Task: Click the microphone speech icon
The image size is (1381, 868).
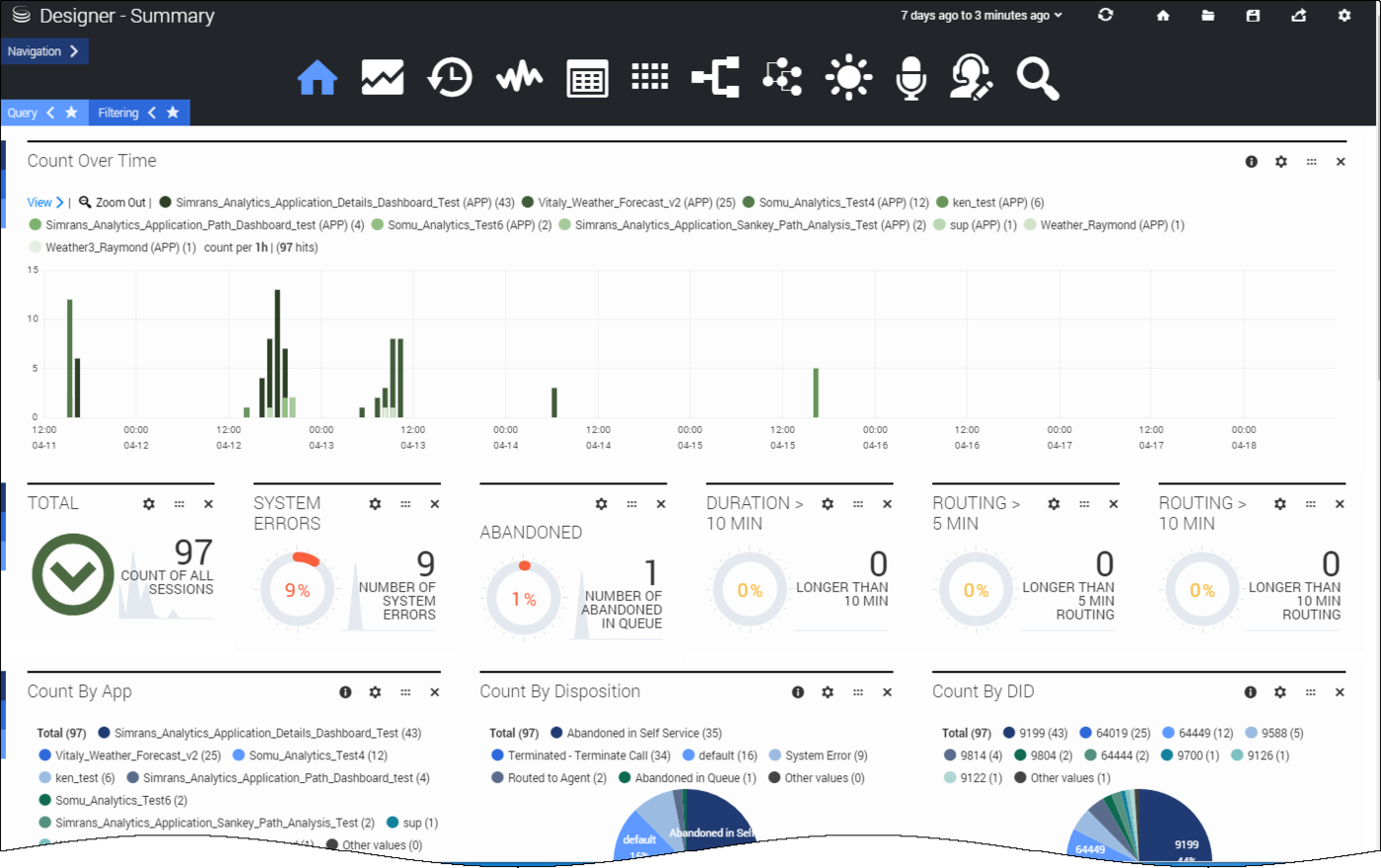Action: tap(910, 77)
